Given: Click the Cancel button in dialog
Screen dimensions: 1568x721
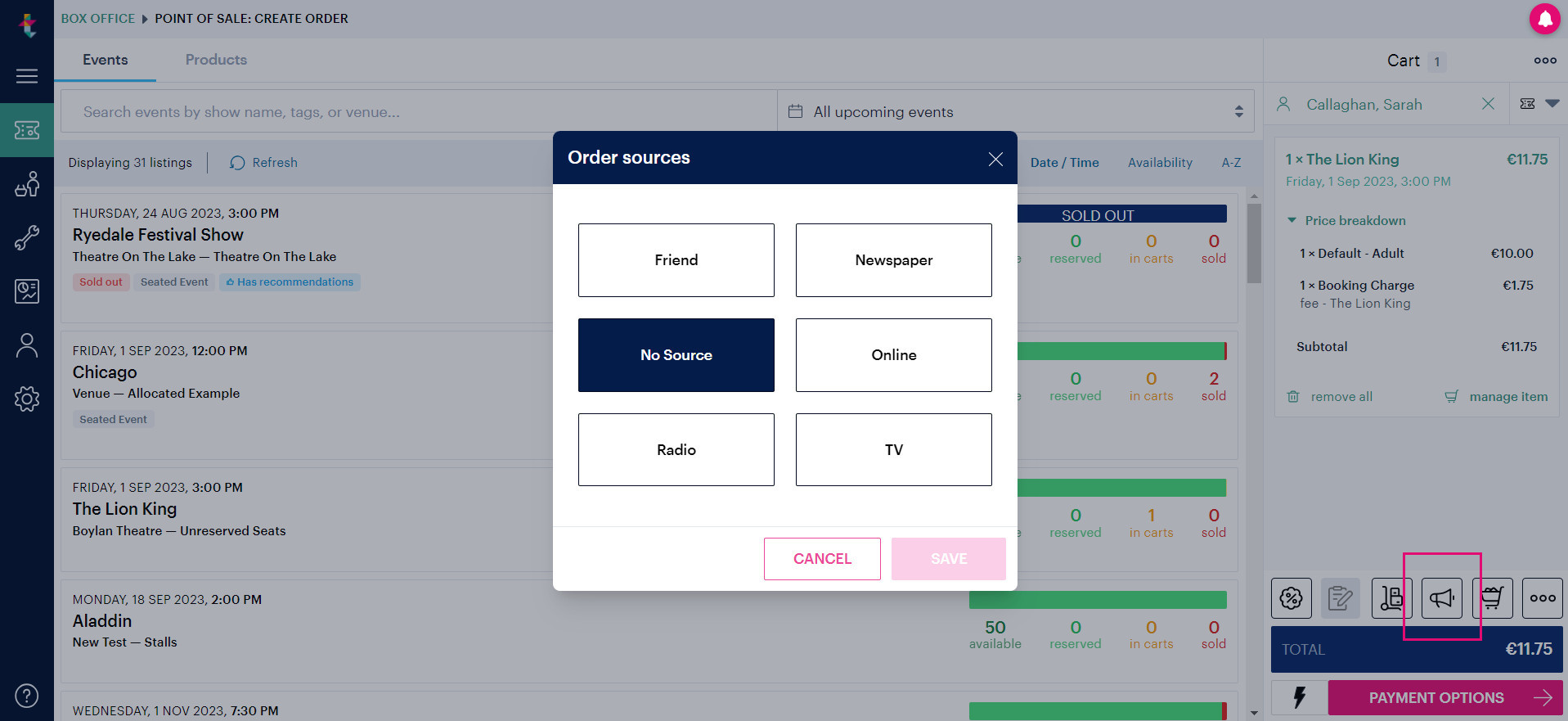Looking at the screenshot, I should 822,559.
